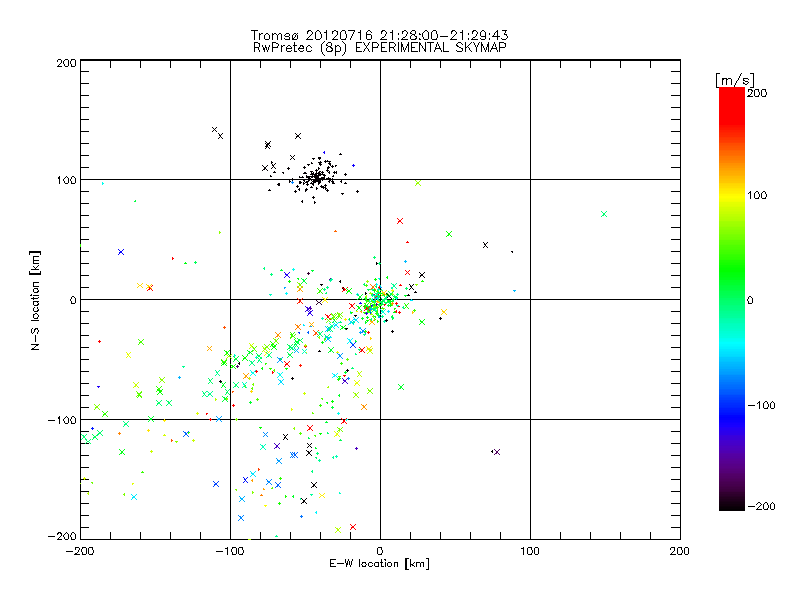Select the lone purple X marker in the lower-right quadrant
This screenshot has height=600, width=800.
[x=497, y=452]
